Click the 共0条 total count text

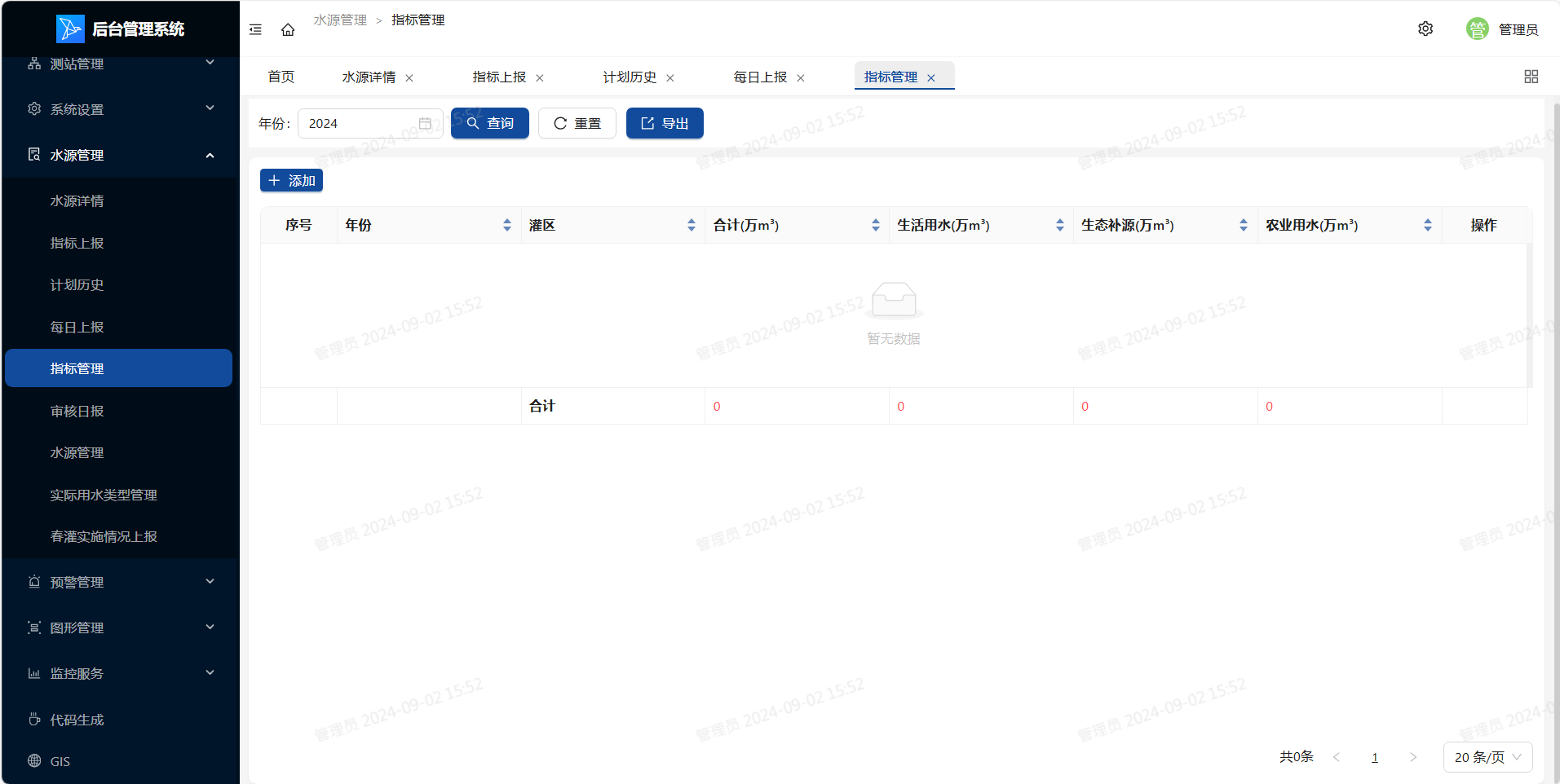(x=1297, y=756)
